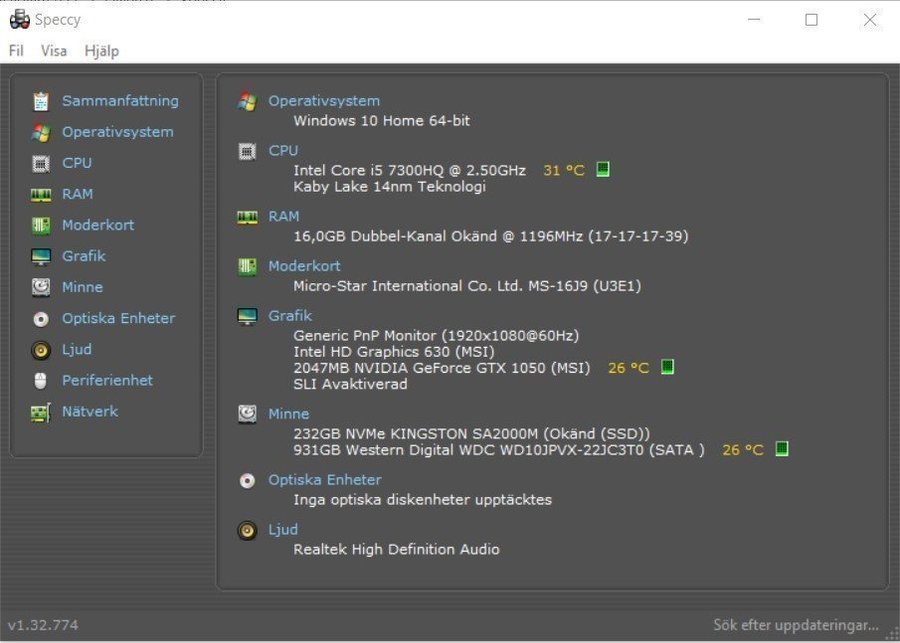
Task: Open the Ljud heading link in summary
Action: [284, 530]
